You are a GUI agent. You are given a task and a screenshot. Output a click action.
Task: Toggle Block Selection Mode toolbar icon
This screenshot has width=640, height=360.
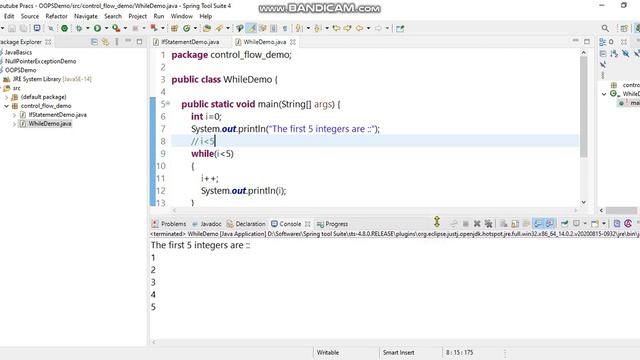pyautogui.click(x=273, y=28)
